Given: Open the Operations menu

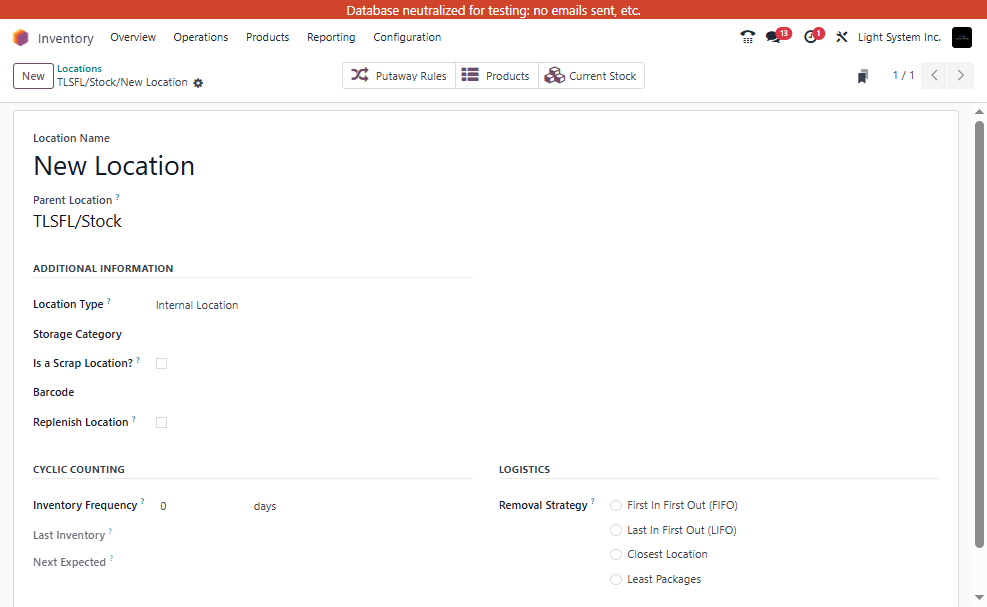Looking at the screenshot, I should point(201,37).
